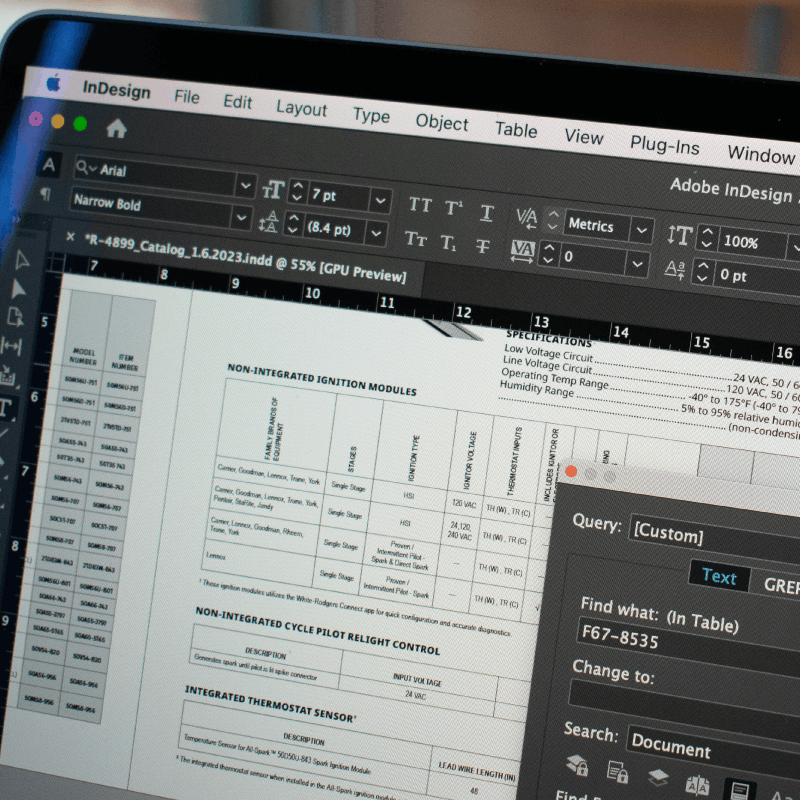Open the Query [Custom] dropdown
This screenshot has width=800, height=800.
[715, 537]
